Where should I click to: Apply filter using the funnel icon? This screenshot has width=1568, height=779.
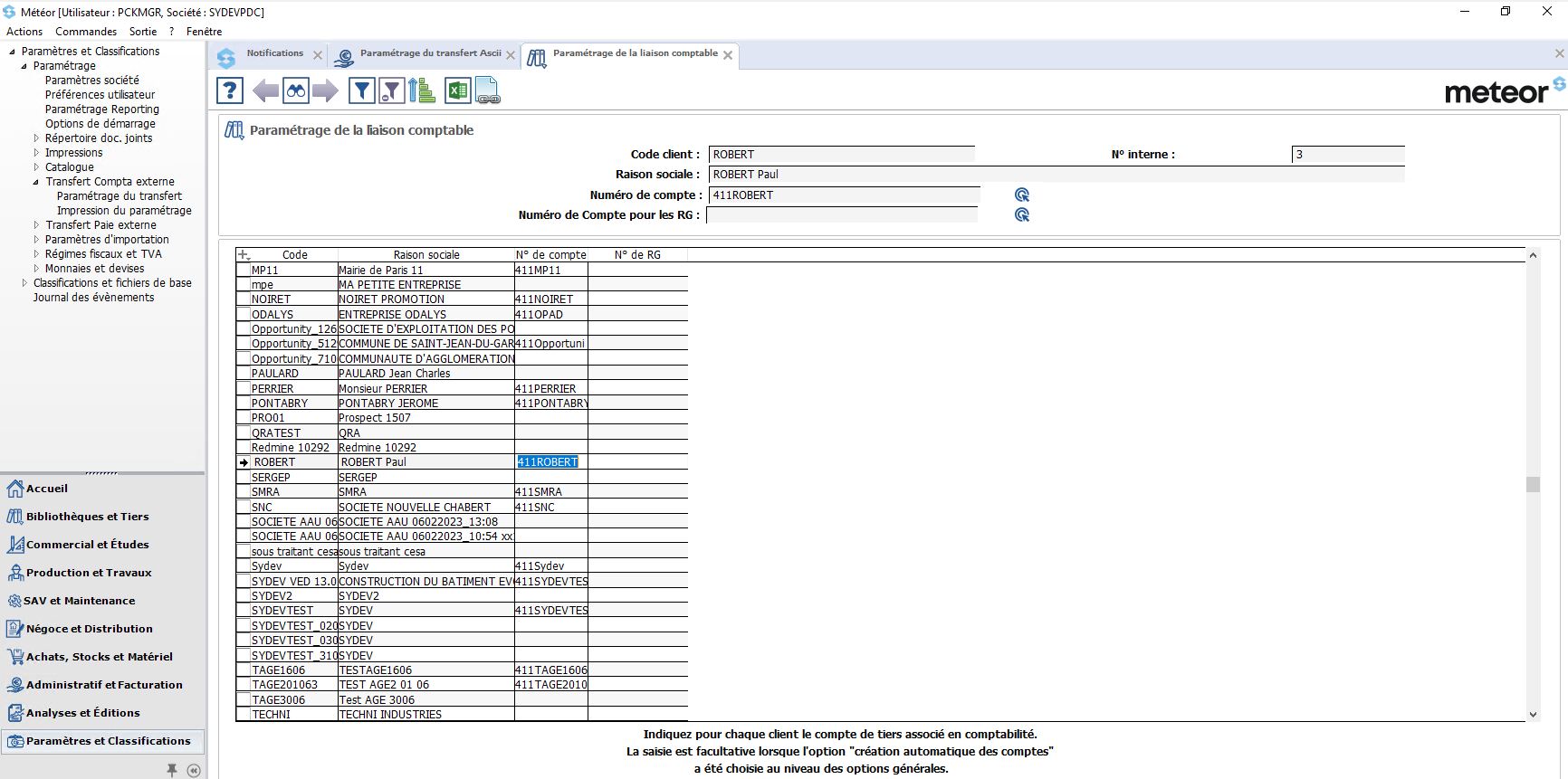(x=362, y=90)
